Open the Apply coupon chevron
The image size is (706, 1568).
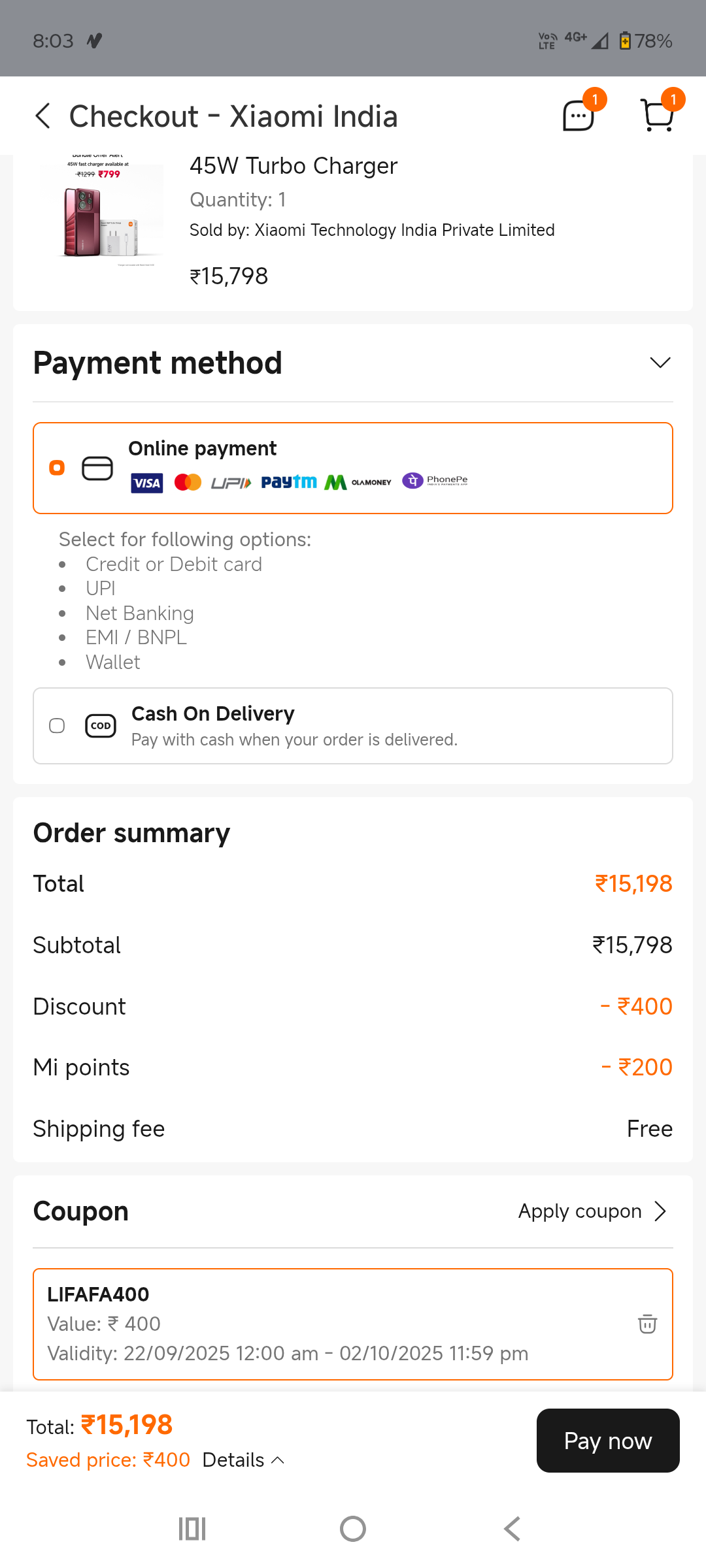point(661,1211)
